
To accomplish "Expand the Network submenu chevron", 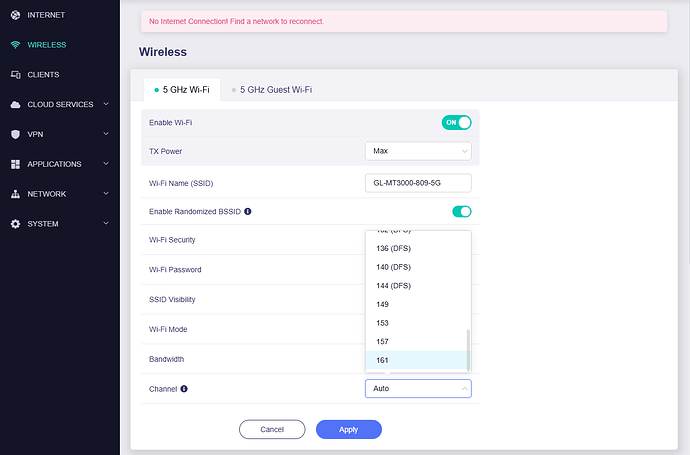I will [x=106, y=194].
